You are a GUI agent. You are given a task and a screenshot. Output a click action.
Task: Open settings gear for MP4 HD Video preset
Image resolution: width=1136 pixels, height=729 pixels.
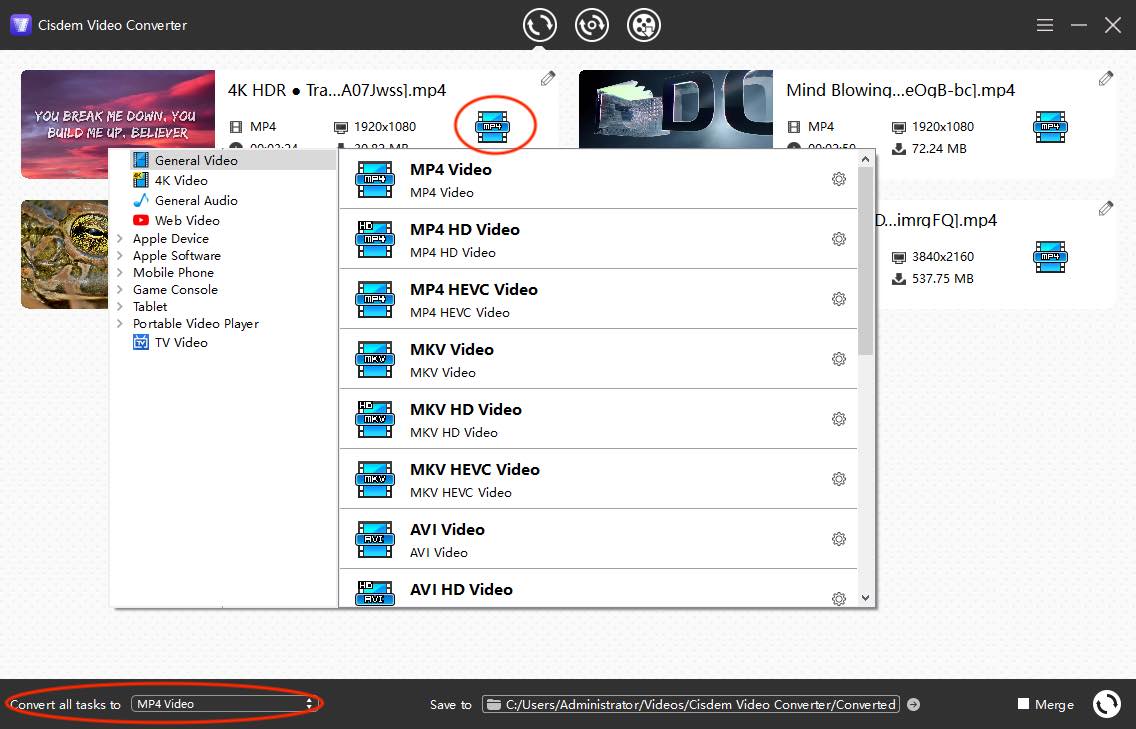click(839, 238)
